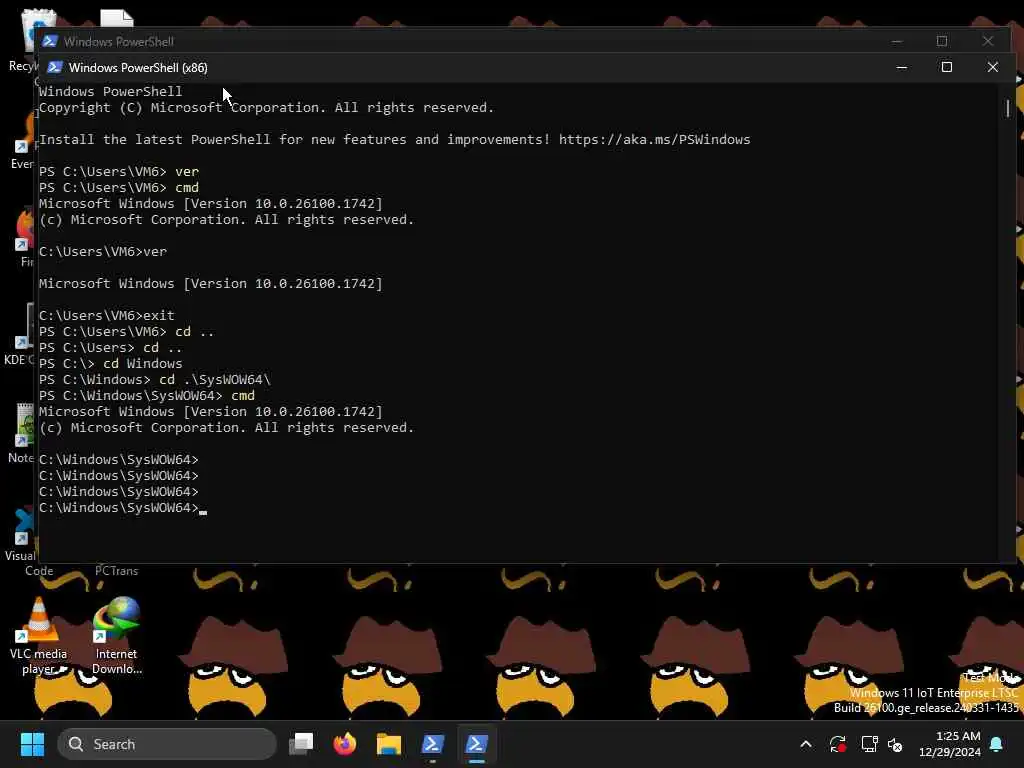This screenshot has height=768, width=1024.
Task: Click the red sync tray icon
Action: pos(838,744)
